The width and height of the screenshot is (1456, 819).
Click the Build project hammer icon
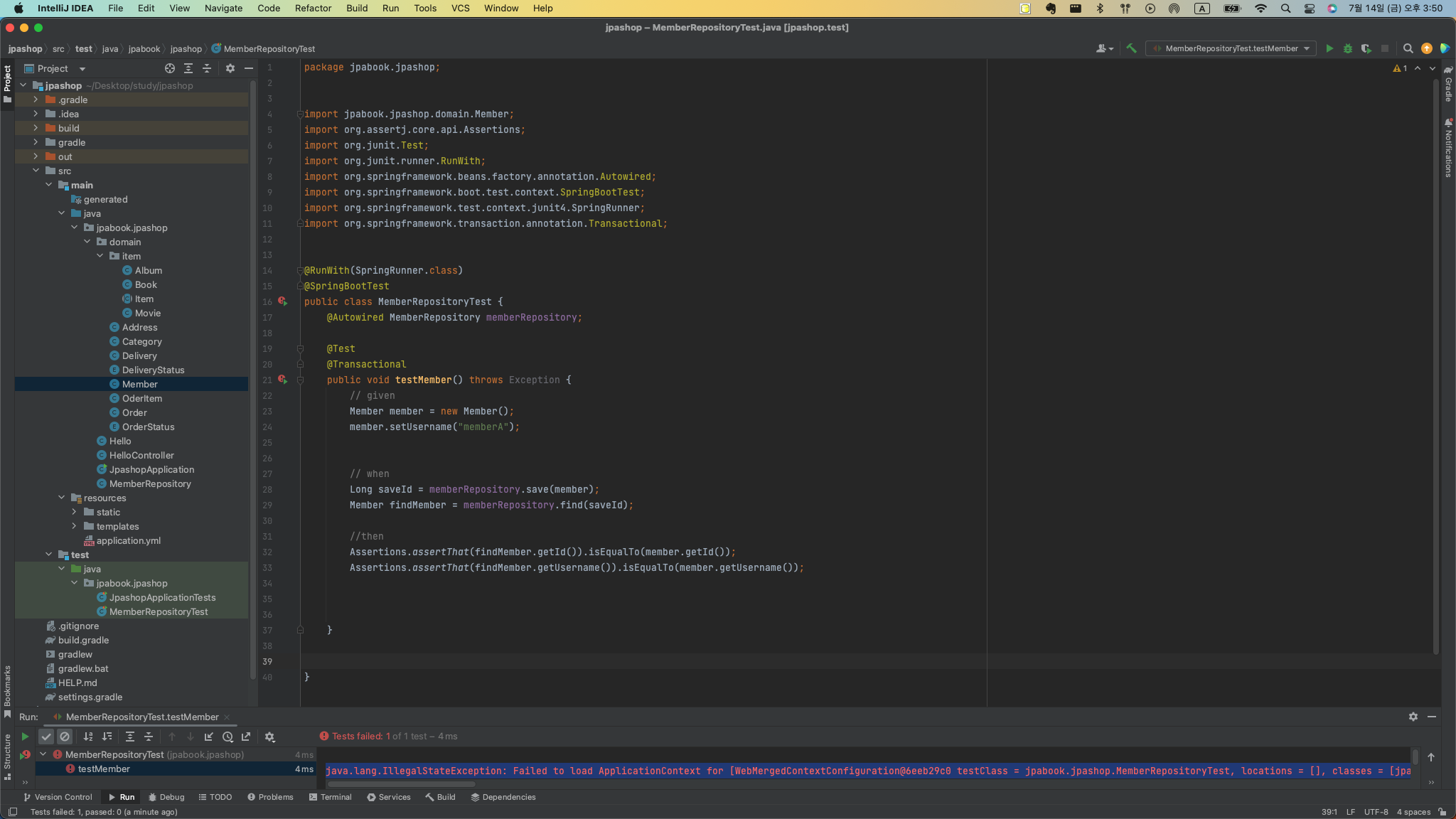[1131, 48]
